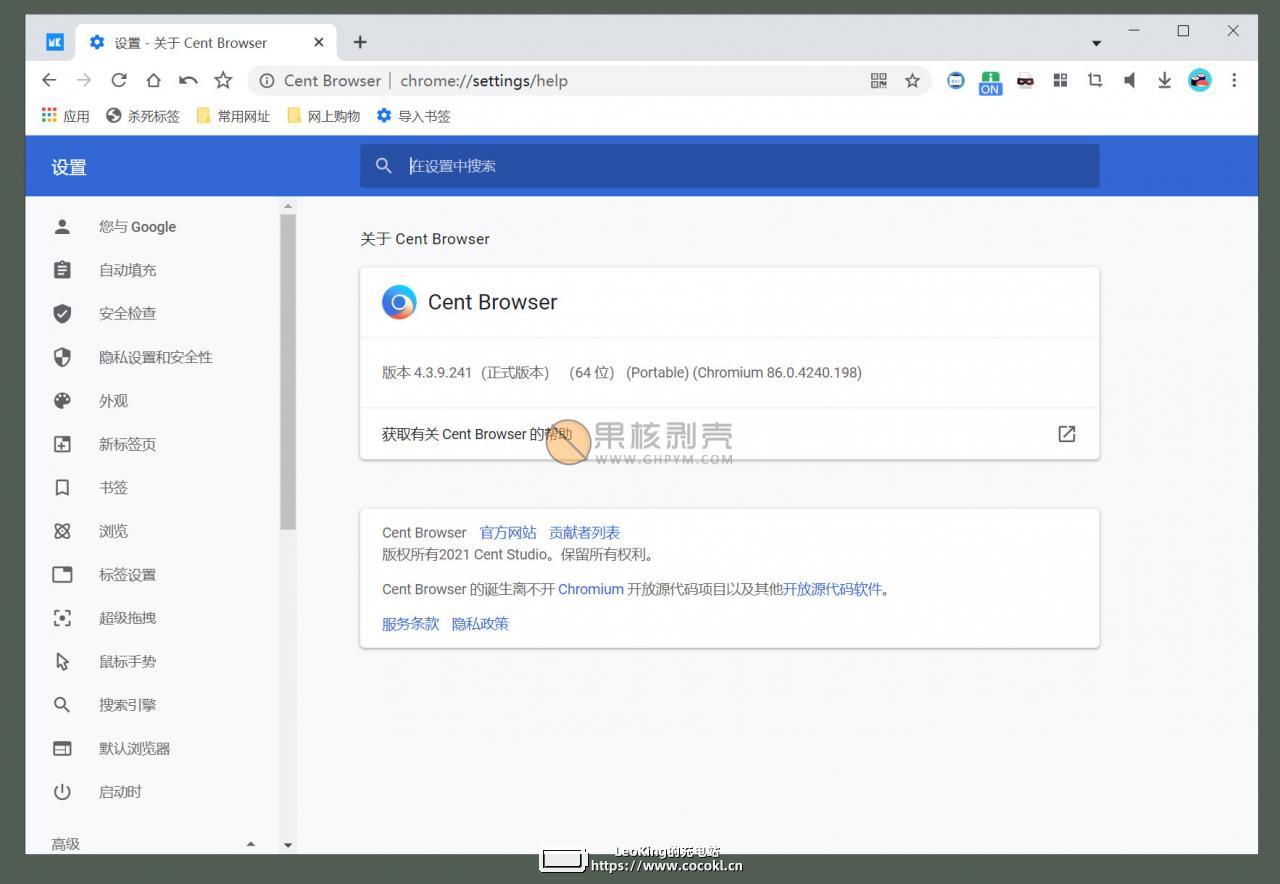Open a new tab with the plus button
The image size is (1280, 884).
360,42
